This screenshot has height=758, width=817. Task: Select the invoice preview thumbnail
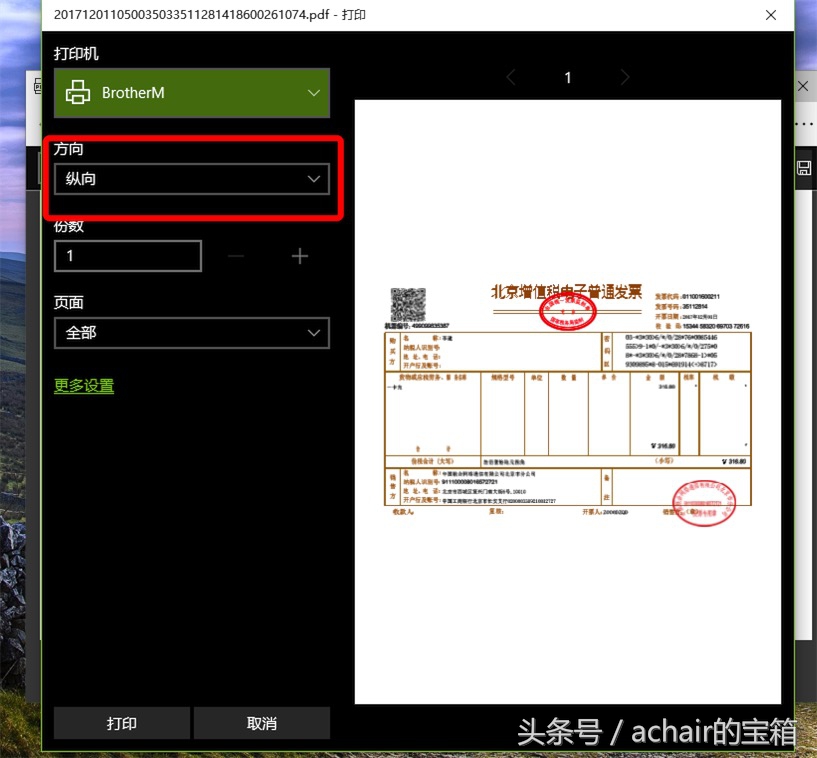point(567,400)
